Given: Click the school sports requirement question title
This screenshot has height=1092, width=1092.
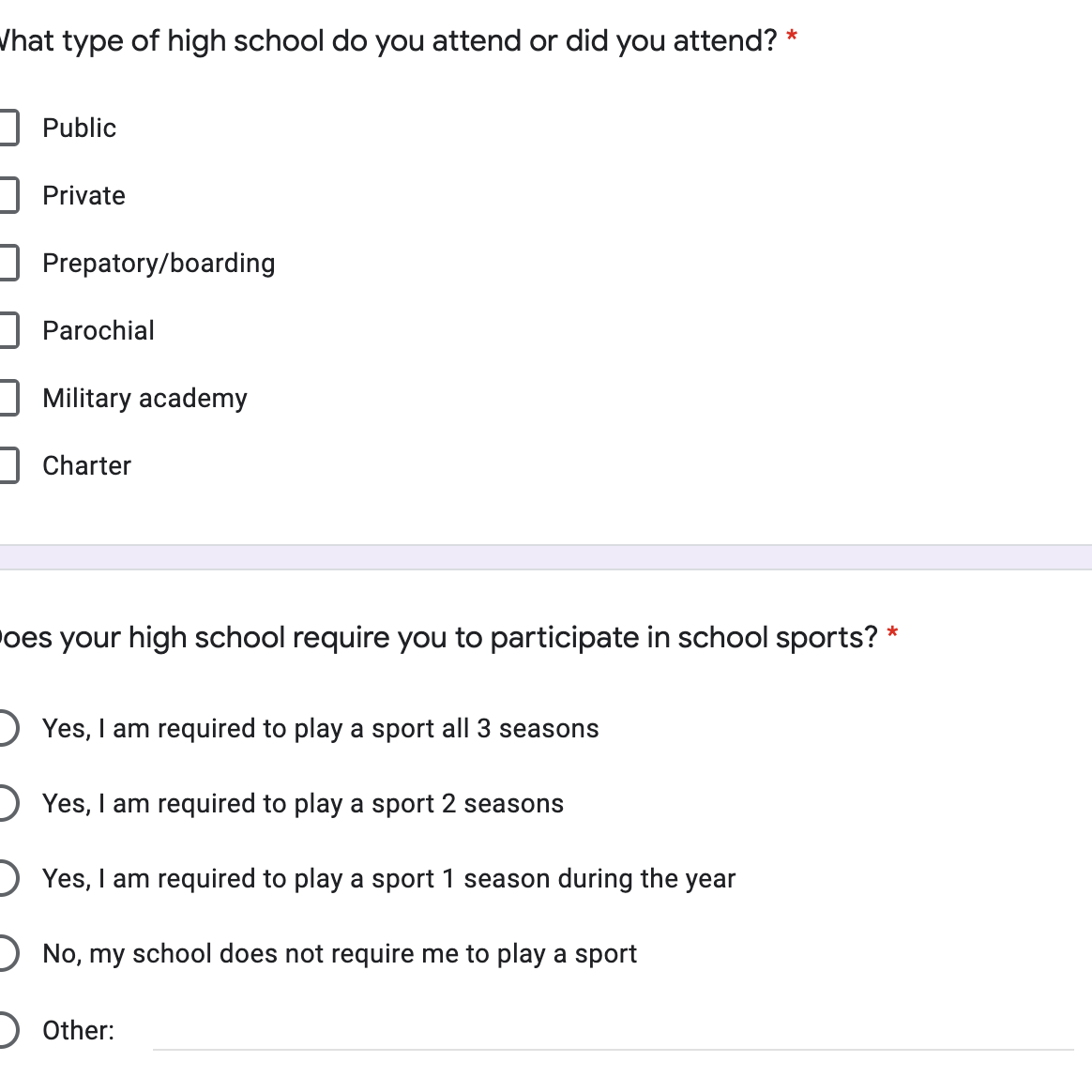Looking at the screenshot, I should pyautogui.click(x=437, y=638).
